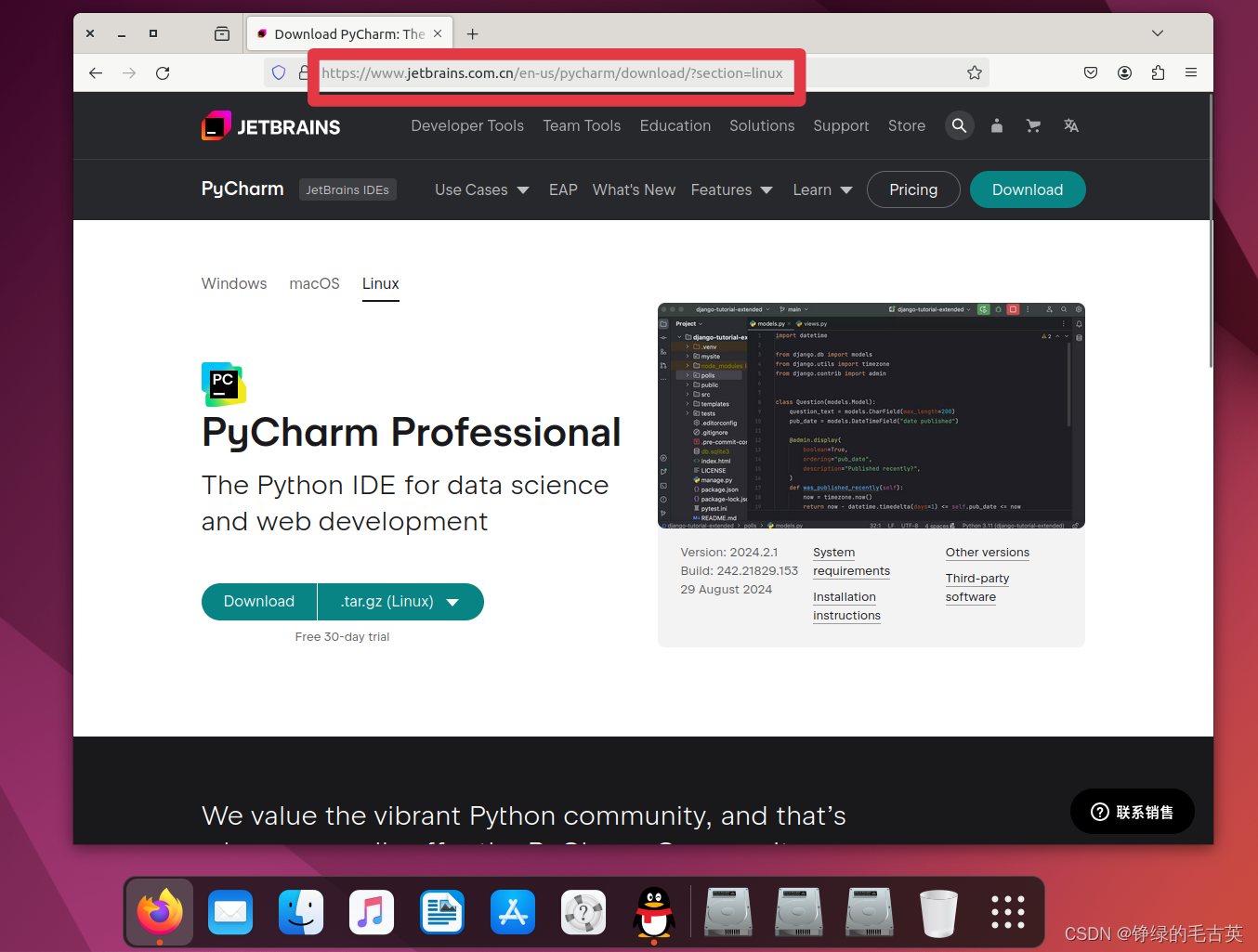Expand the Use Cases dropdown
The height and width of the screenshot is (952, 1258).
coord(482,189)
